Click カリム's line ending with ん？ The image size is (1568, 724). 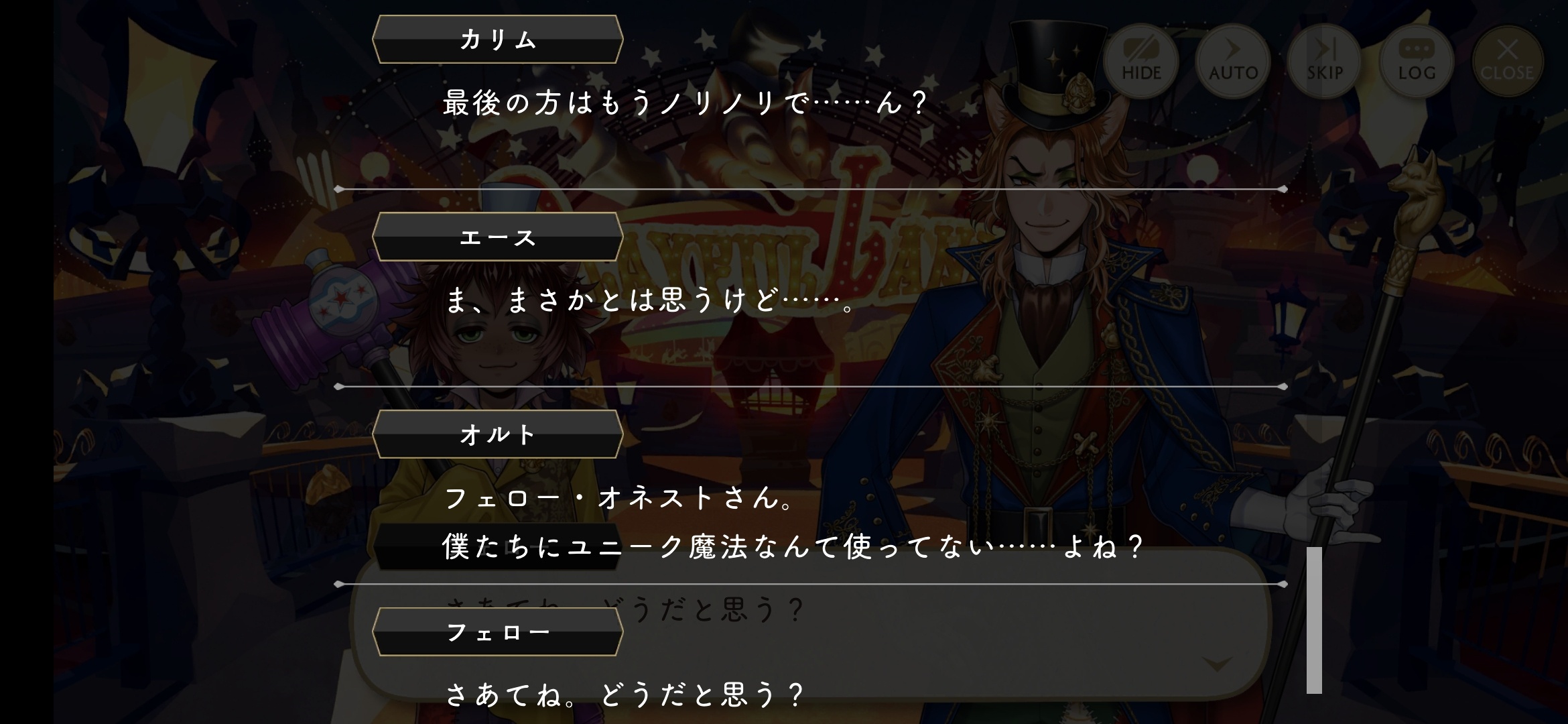tap(685, 103)
